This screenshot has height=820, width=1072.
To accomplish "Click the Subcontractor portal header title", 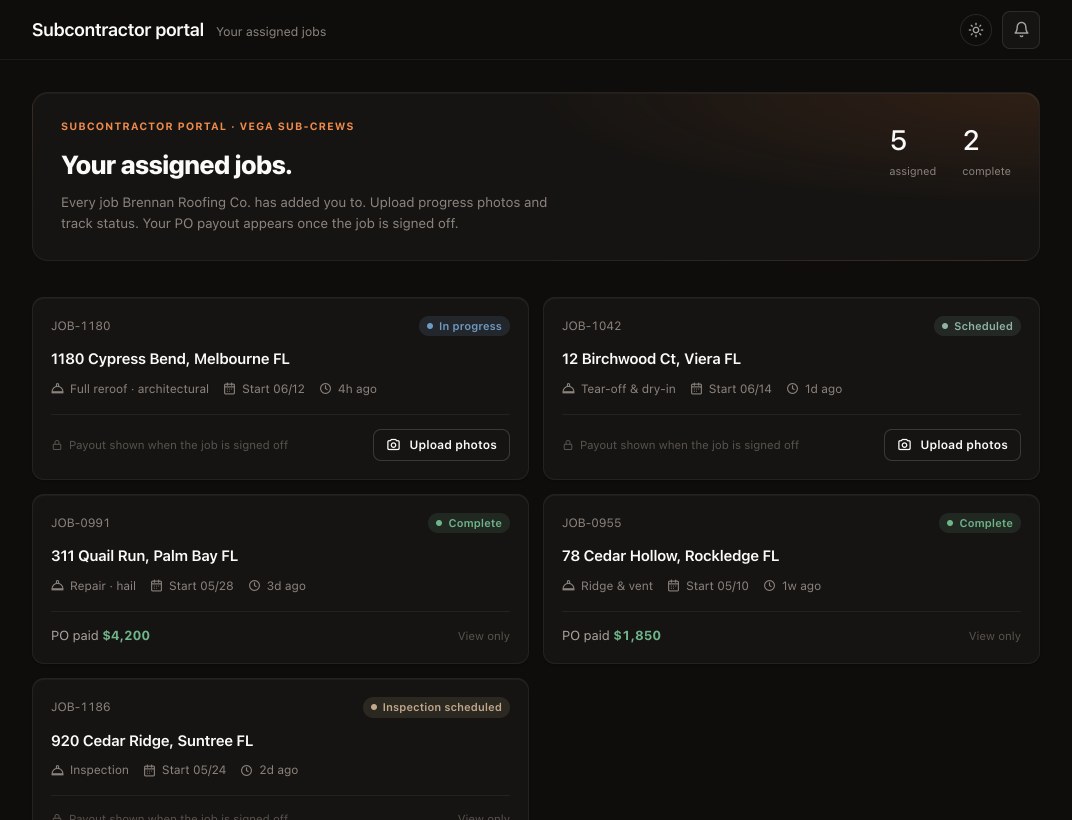I will tap(118, 30).
